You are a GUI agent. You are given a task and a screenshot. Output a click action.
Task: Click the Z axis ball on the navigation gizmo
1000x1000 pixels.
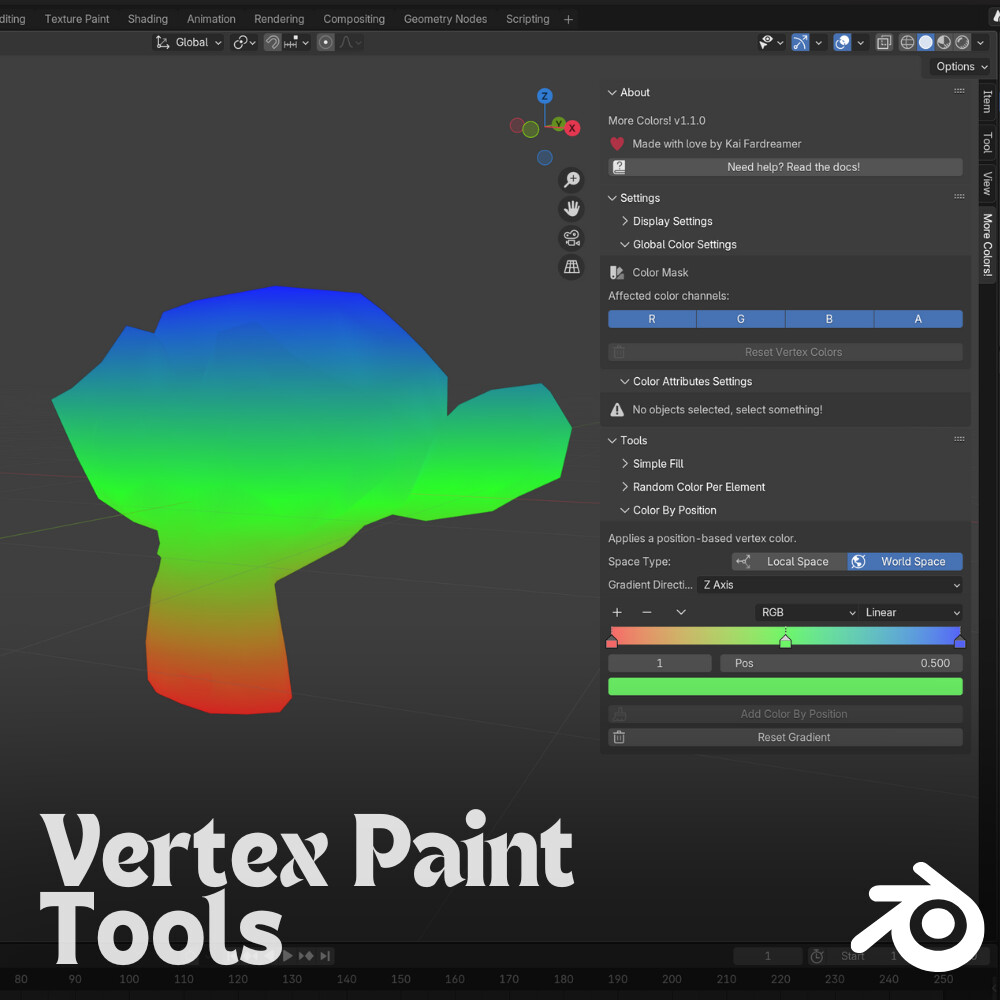[545, 95]
